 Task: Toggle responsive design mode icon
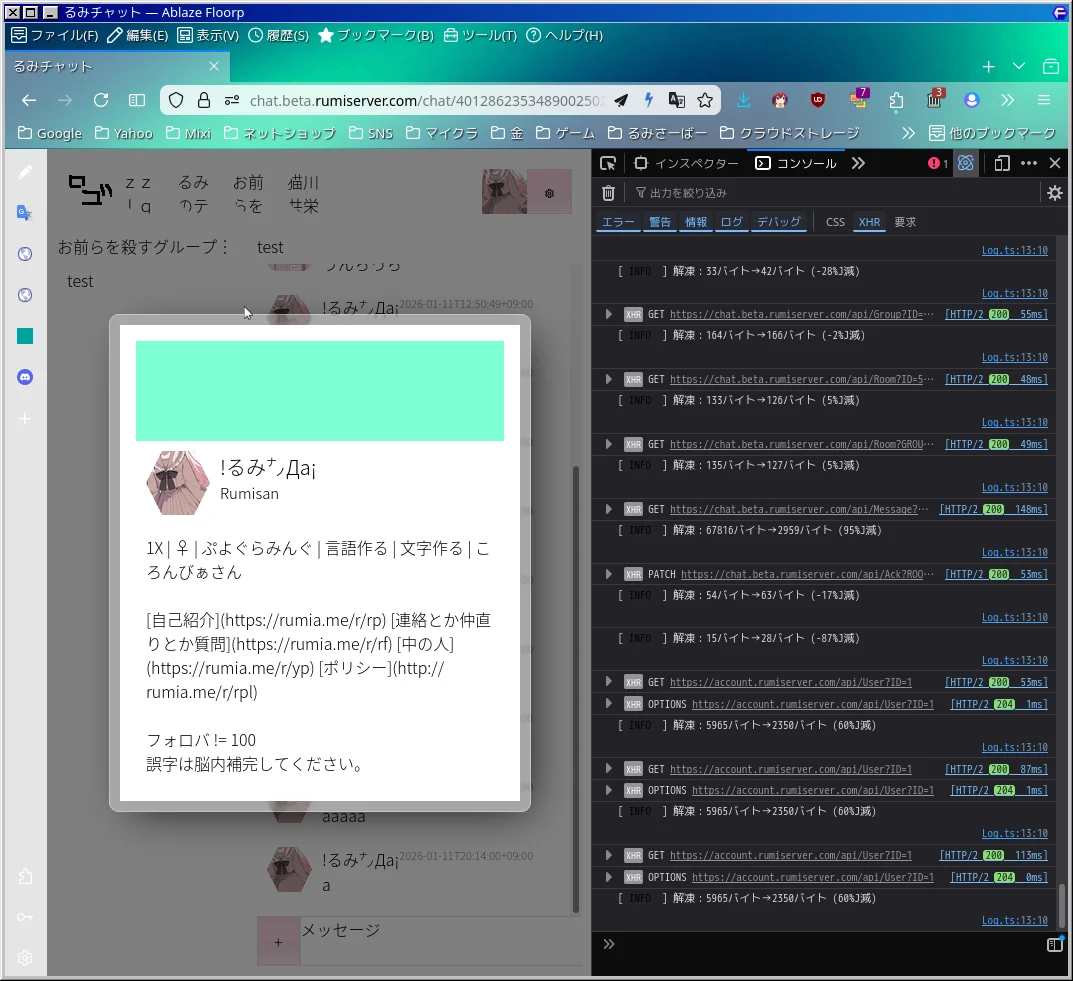(1002, 164)
